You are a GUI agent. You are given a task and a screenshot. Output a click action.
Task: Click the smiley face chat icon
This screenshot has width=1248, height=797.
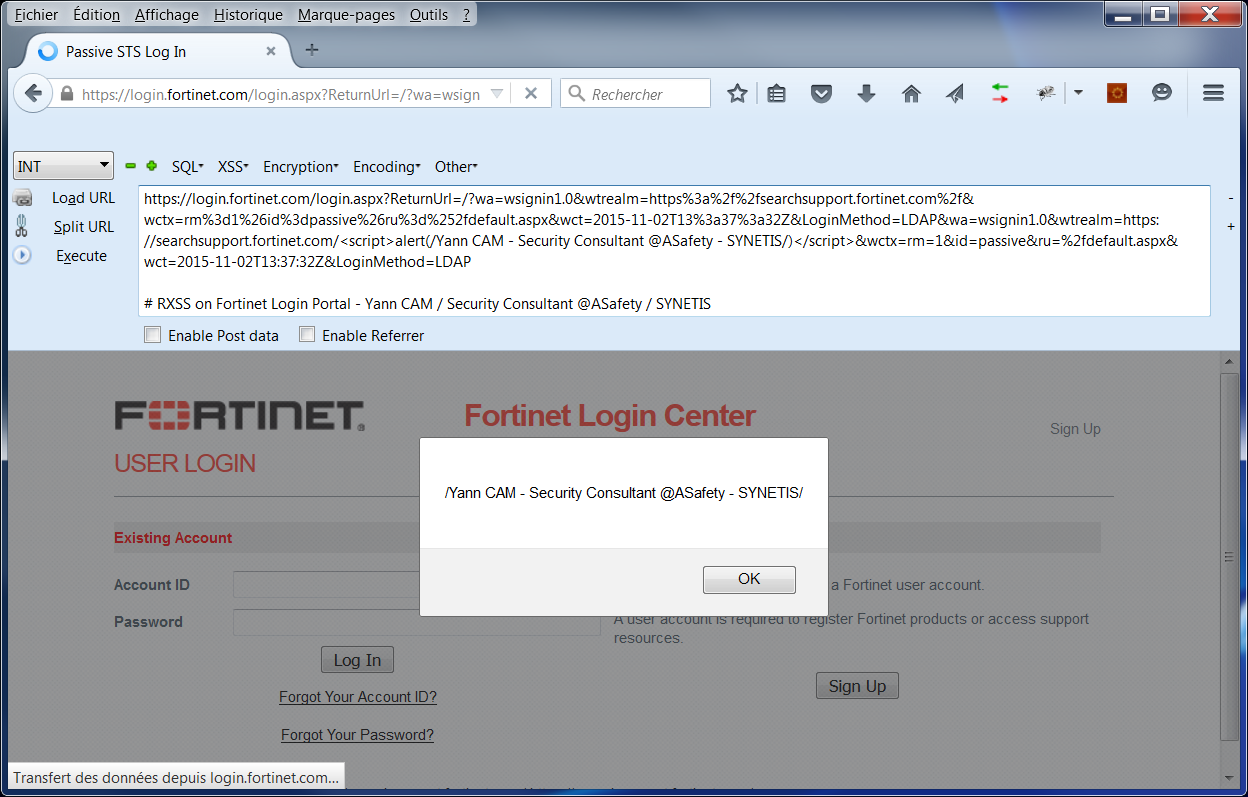(x=1161, y=93)
